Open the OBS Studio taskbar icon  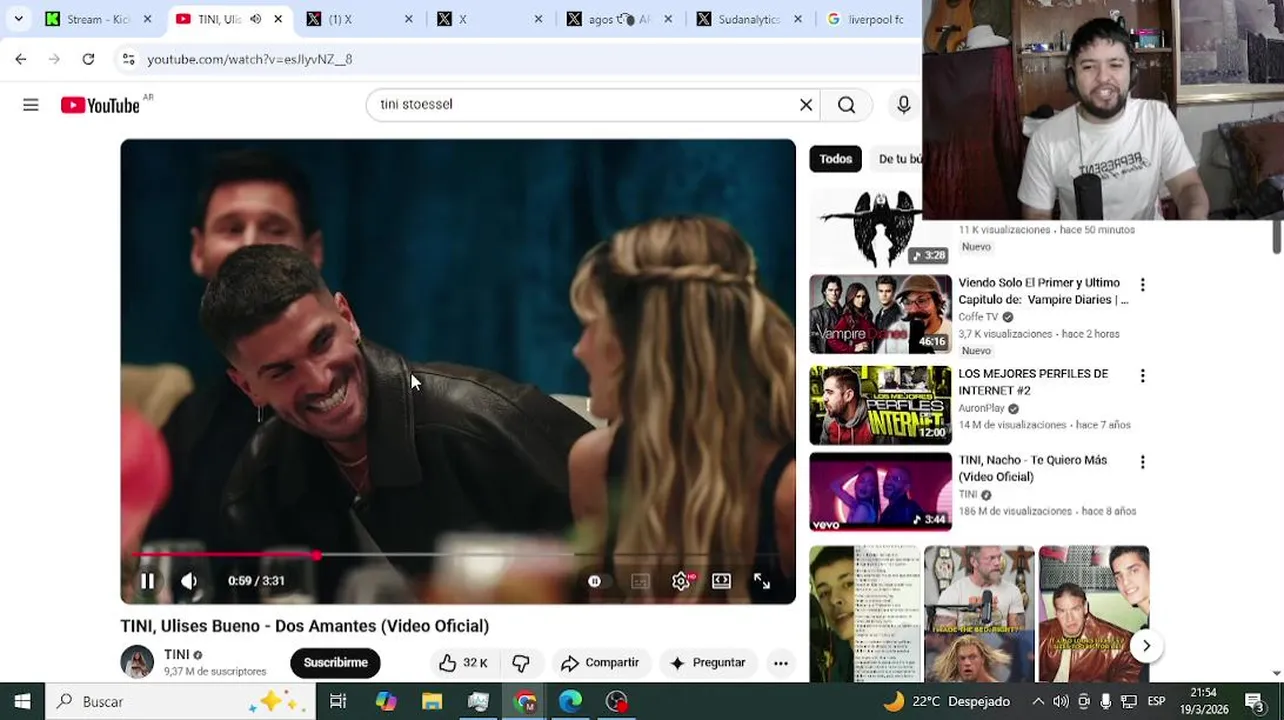pyautogui.click(x=617, y=701)
